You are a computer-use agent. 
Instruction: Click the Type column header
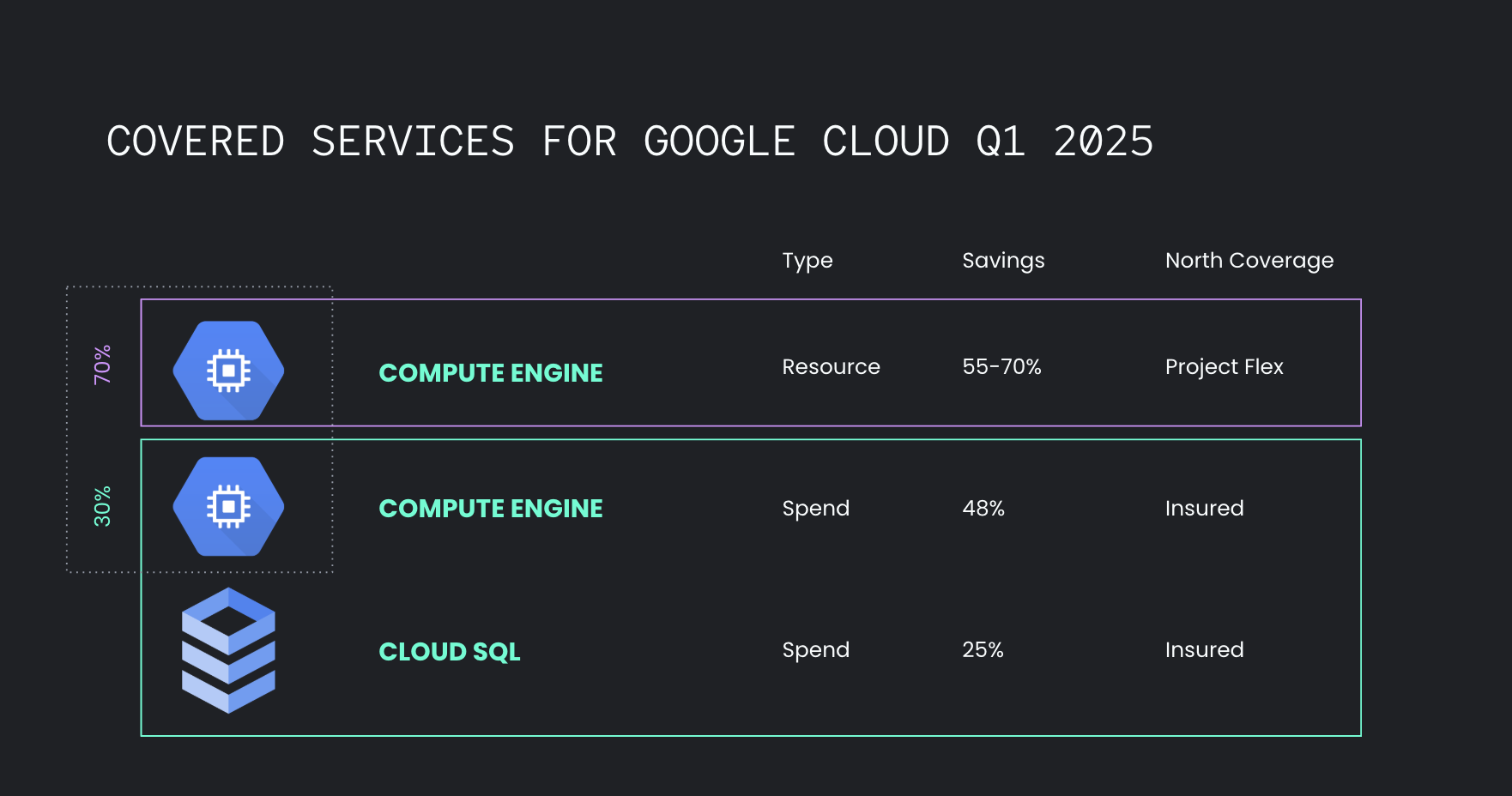pyautogui.click(x=807, y=261)
